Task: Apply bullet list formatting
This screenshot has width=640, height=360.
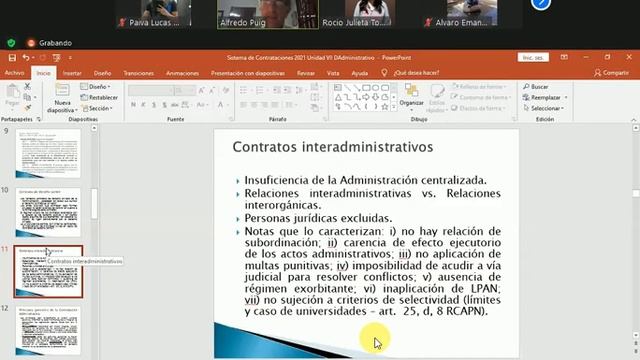Action: pos(244,91)
